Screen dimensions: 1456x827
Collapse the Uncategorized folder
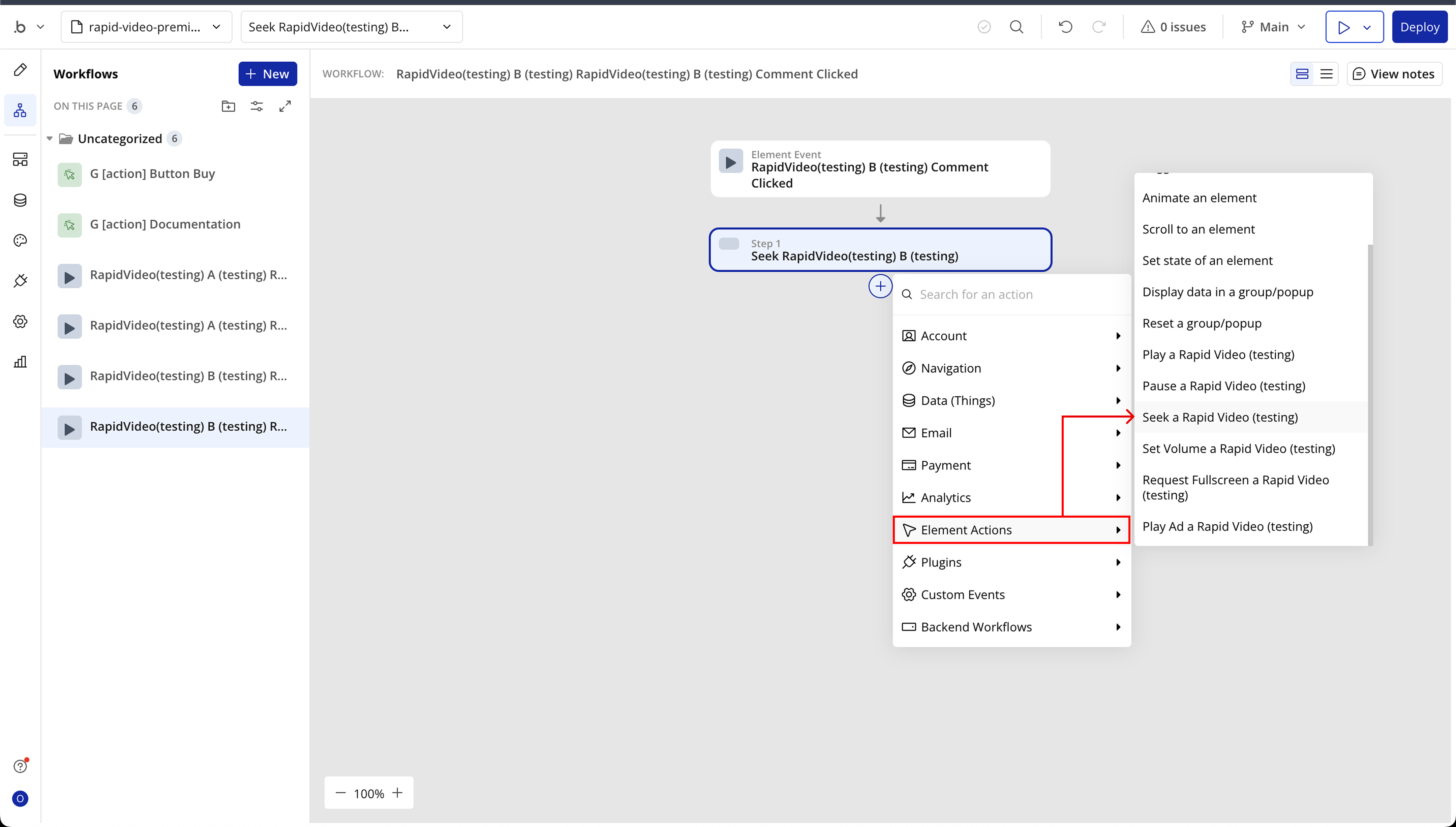50,139
